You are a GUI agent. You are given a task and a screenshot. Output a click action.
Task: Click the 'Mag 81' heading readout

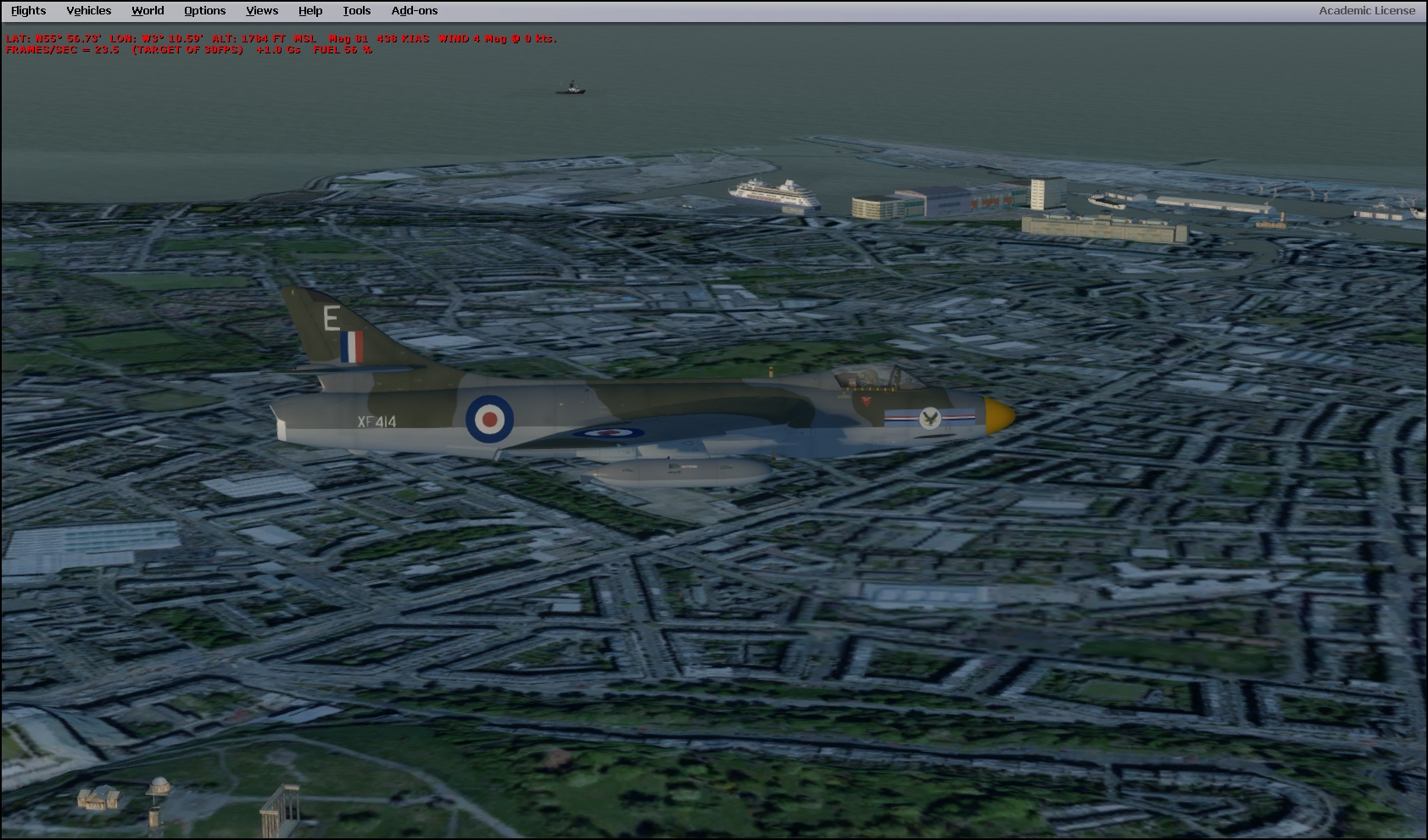(349, 38)
